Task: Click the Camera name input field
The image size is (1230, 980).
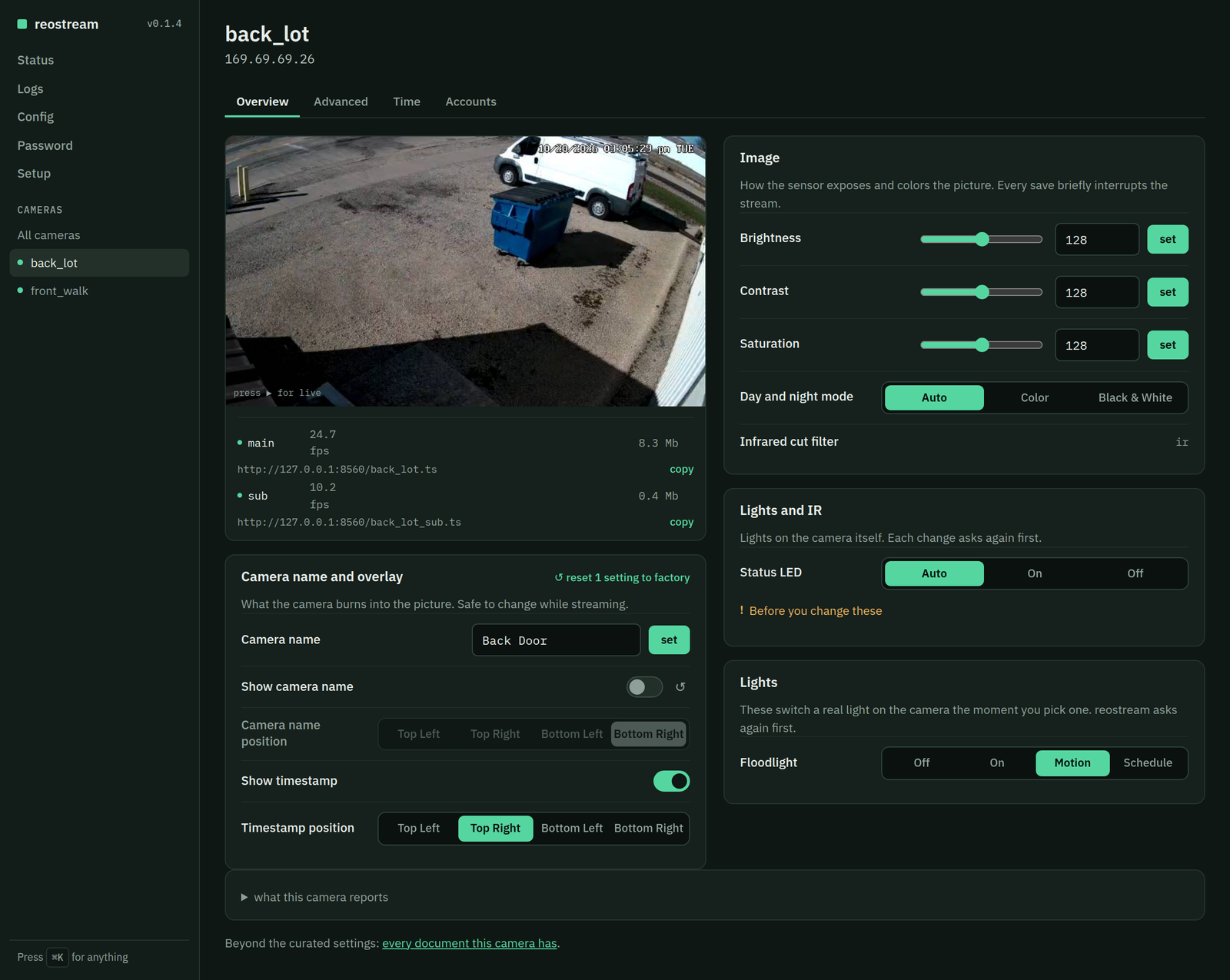Action: tap(556, 640)
